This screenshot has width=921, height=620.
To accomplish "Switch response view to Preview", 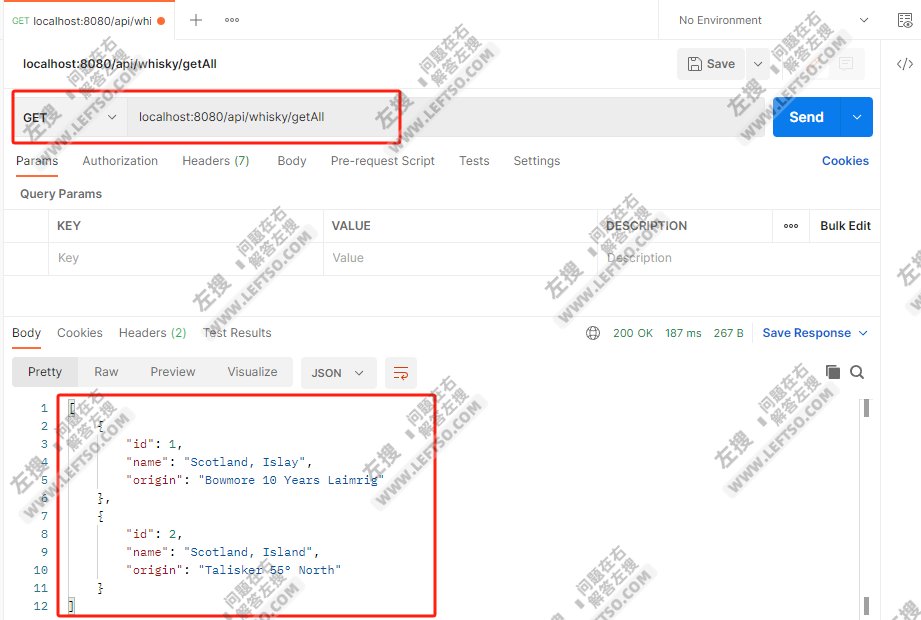I will tap(173, 372).
